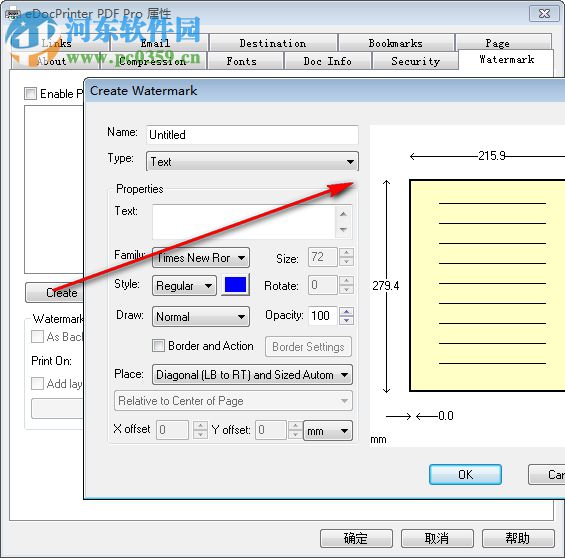Enable the Border and Action checkbox
565x558 pixels.
[158, 346]
